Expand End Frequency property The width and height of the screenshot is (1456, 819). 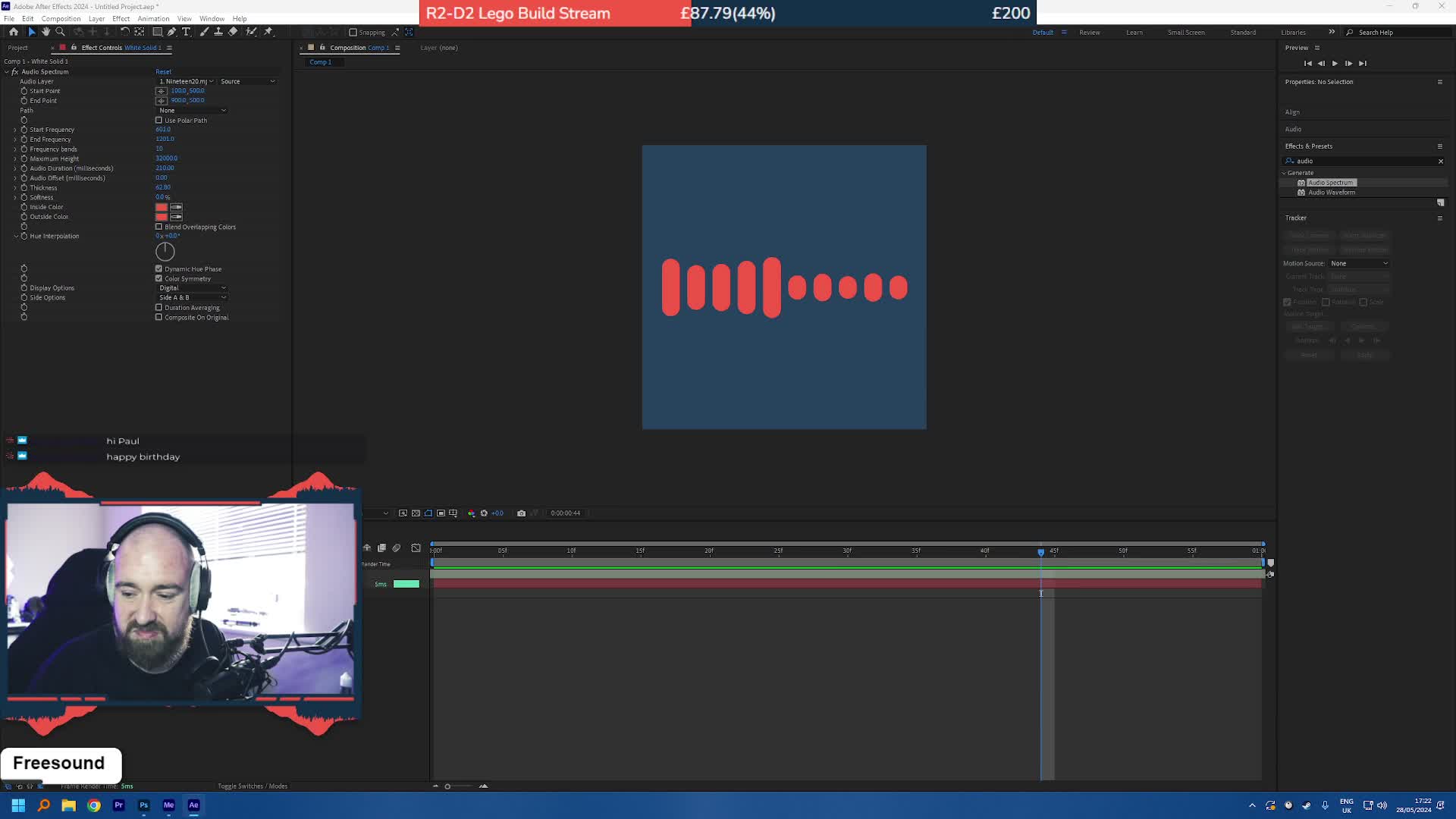(x=15, y=140)
